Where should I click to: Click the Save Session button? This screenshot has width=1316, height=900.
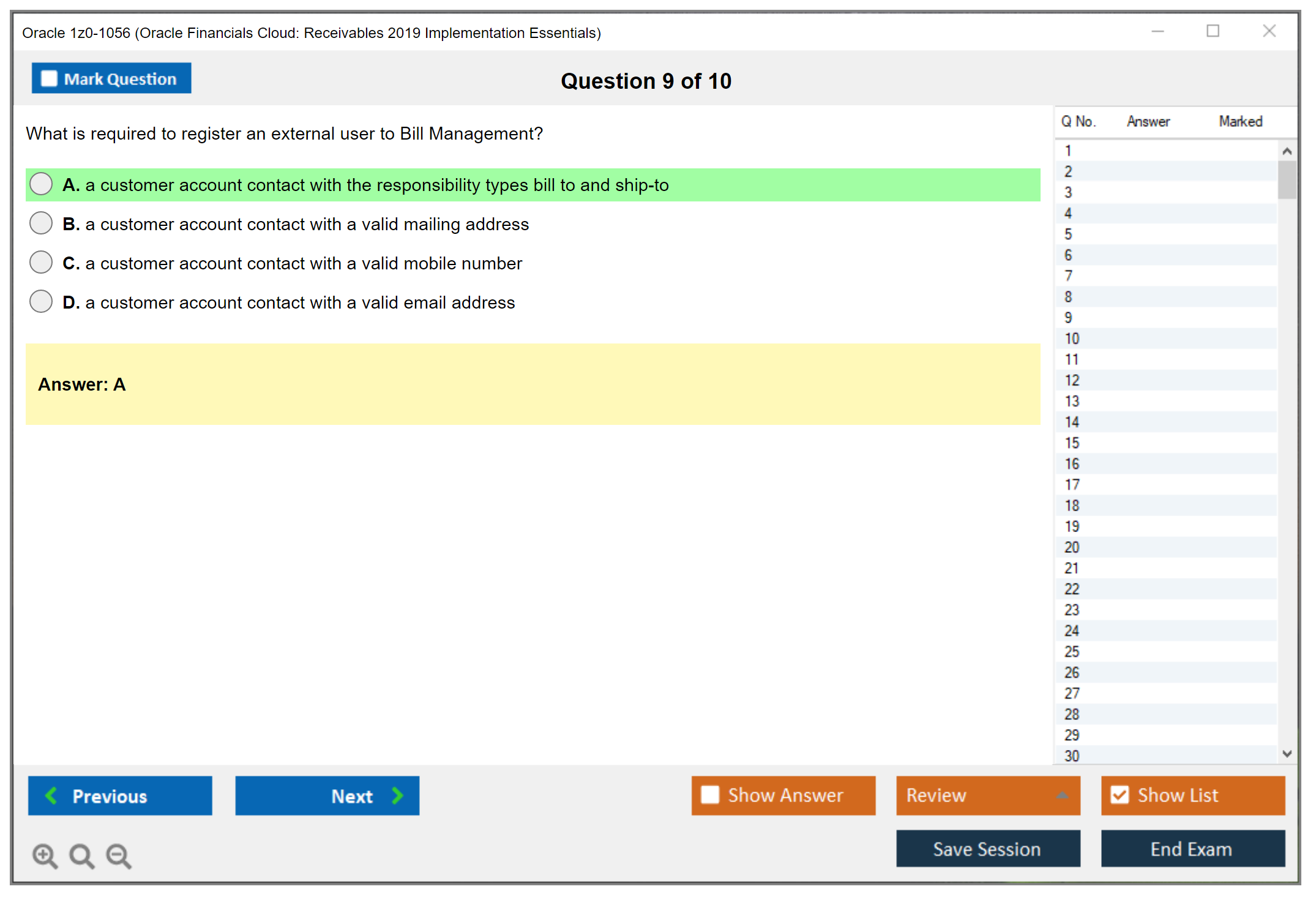(x=987, y=849)
